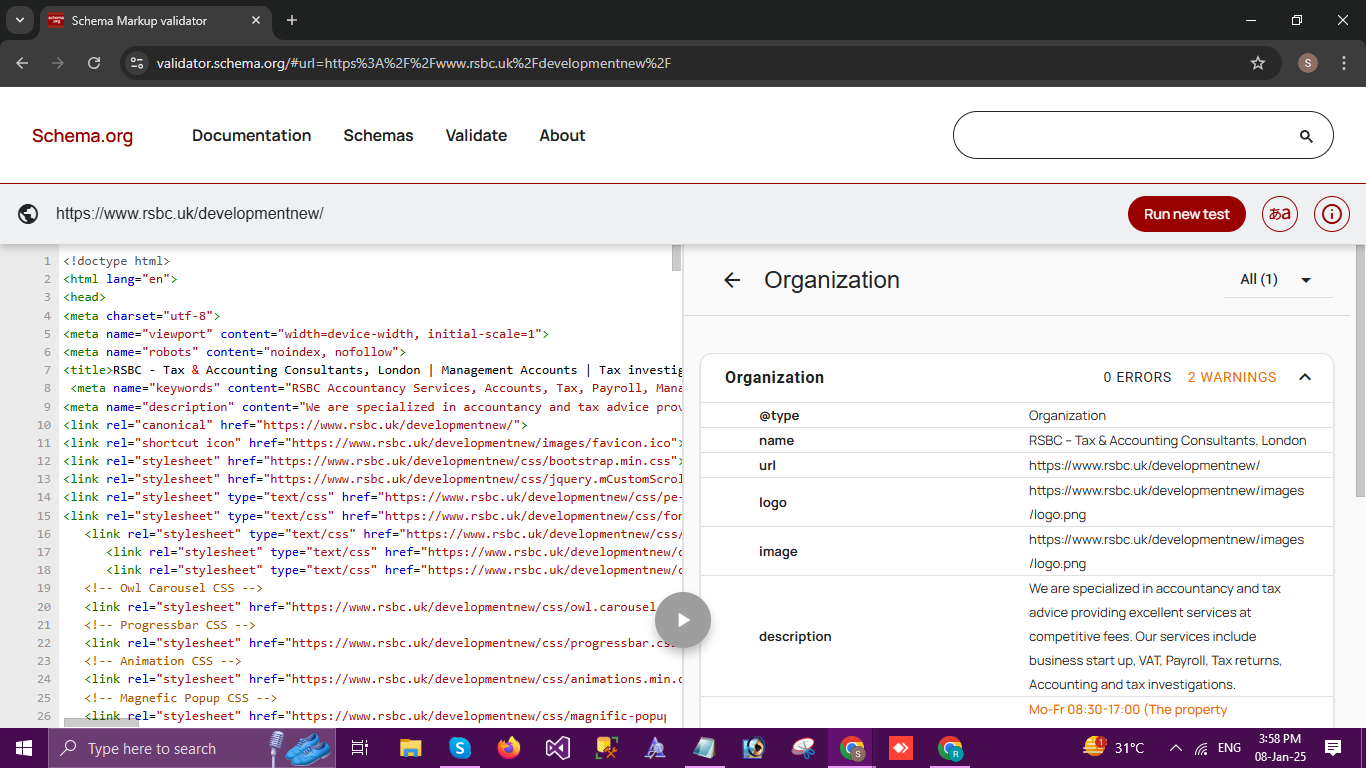Open the Windows Start menu
Viewport: 1366px width, 768px height.
pyautogui.click(x=24, y=748)
